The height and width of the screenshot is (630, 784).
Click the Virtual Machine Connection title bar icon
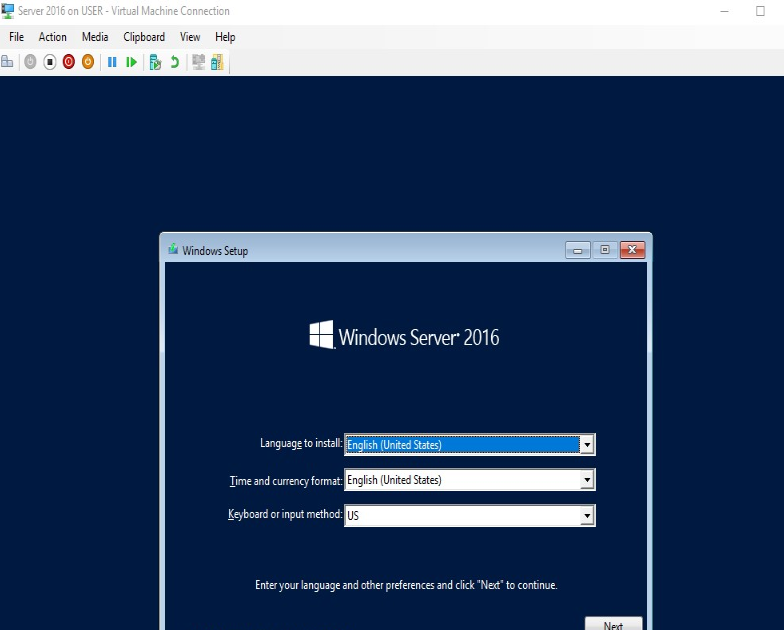point(8,11)
